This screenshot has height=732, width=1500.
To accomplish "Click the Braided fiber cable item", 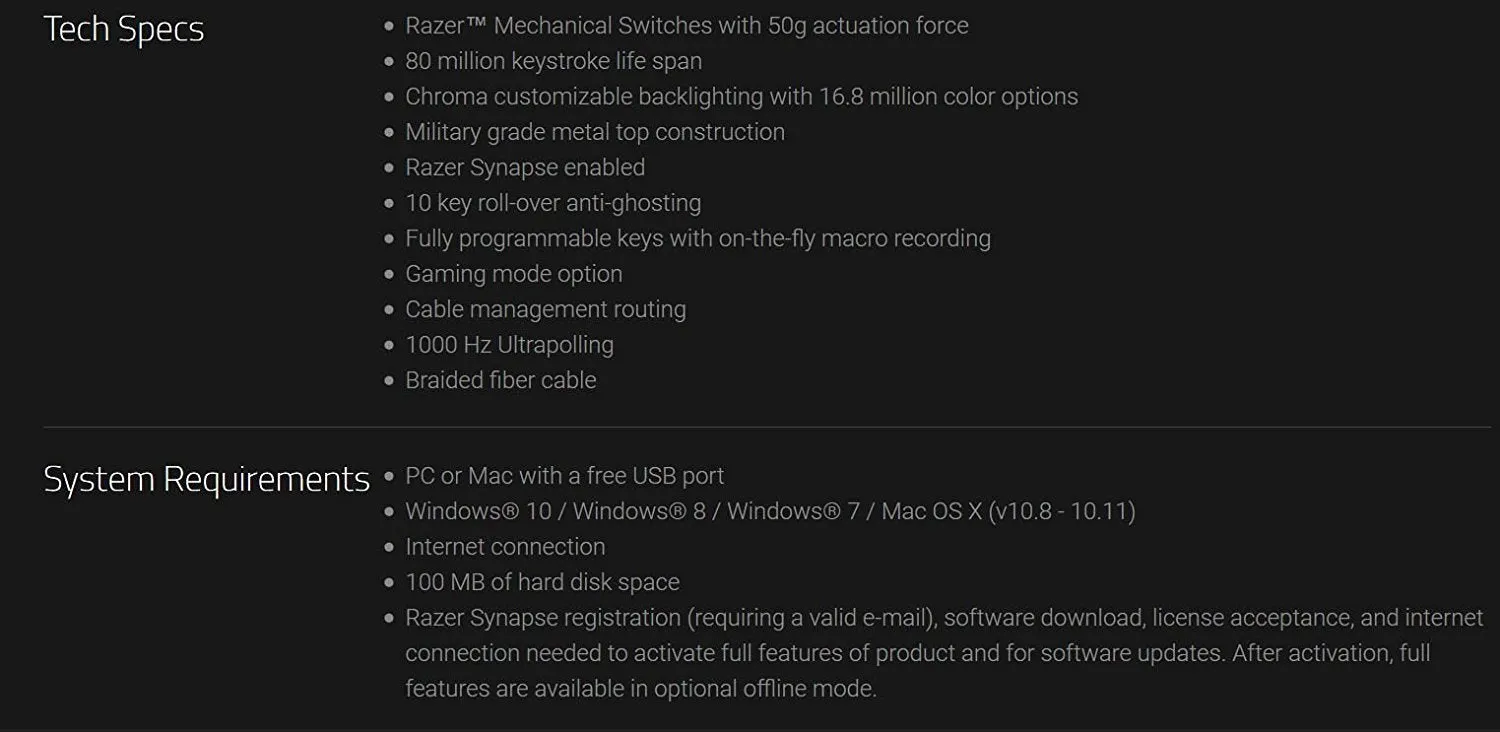I will [x=500, y=380].
